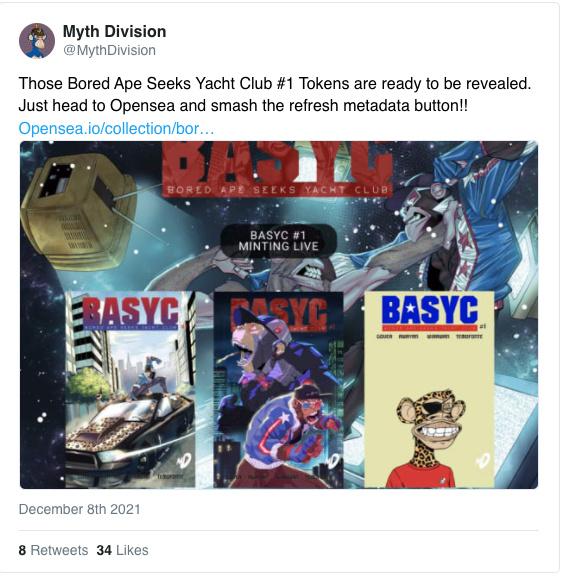Click the @MythDivision handle
This screenshot has width=564, height=576.
tap(109, 50)
